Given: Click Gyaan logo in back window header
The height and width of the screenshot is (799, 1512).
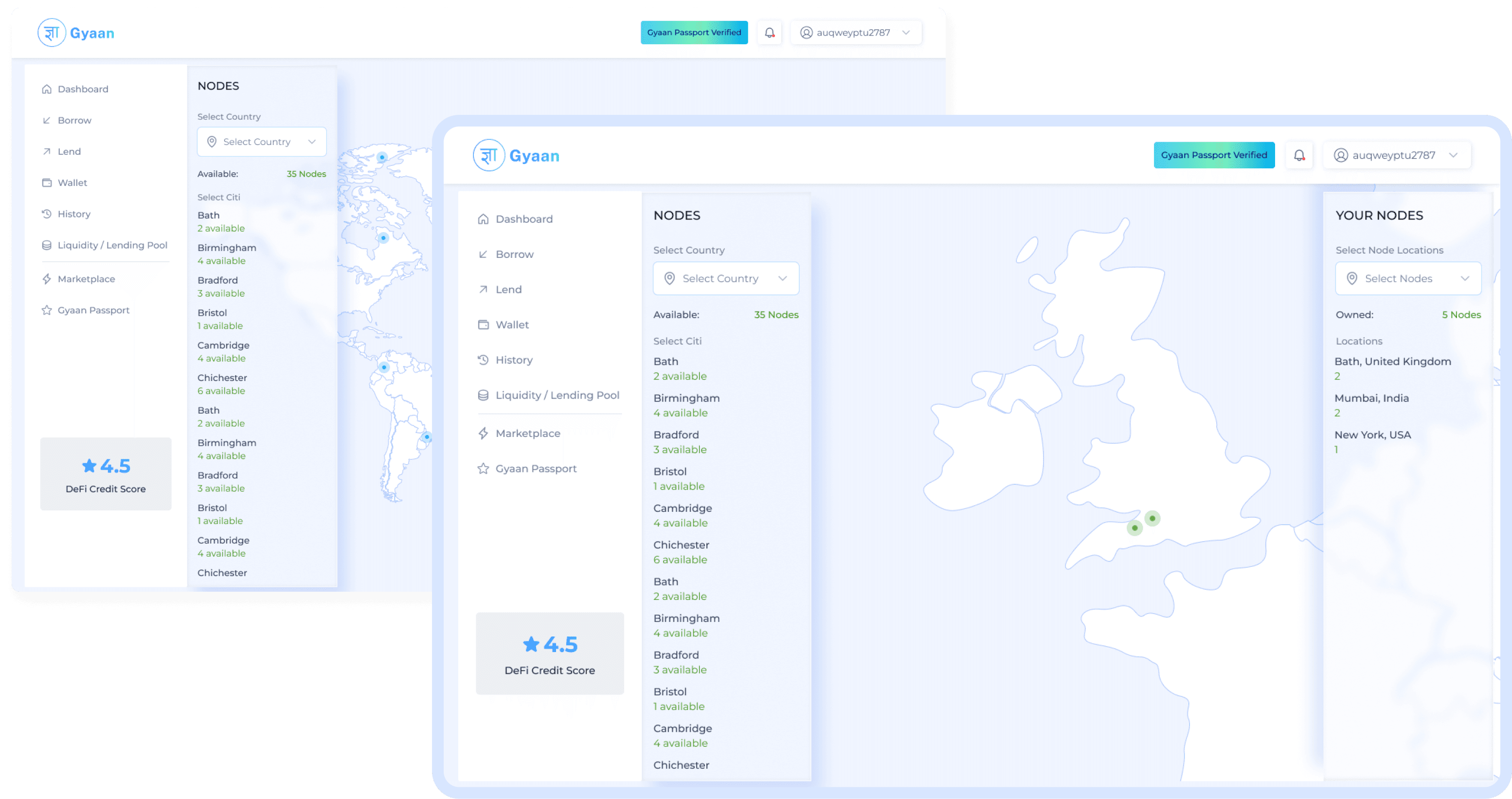Looking at the screenshot, I should point(76,32).
